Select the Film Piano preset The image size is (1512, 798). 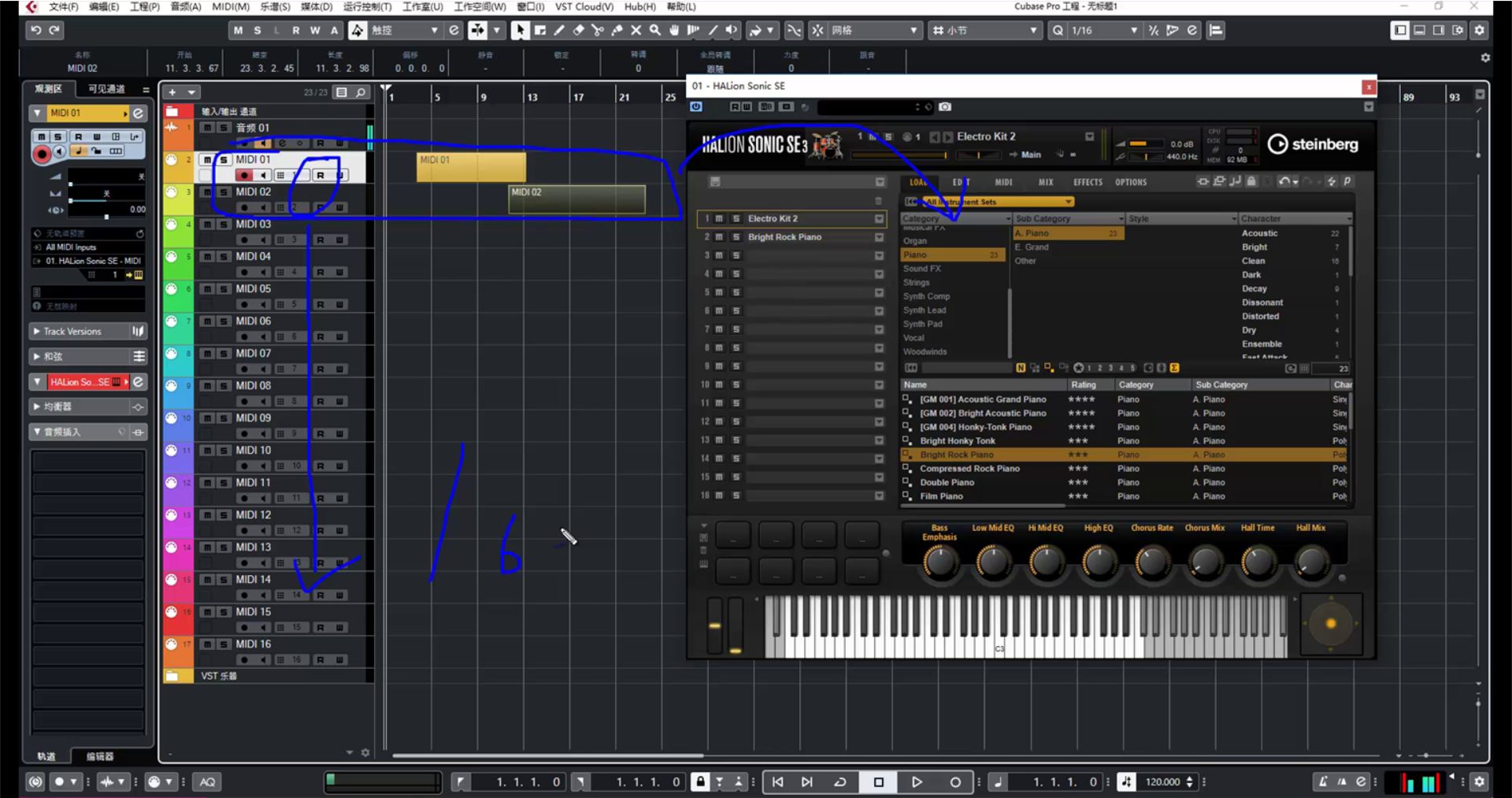click(x=941, y=496)
